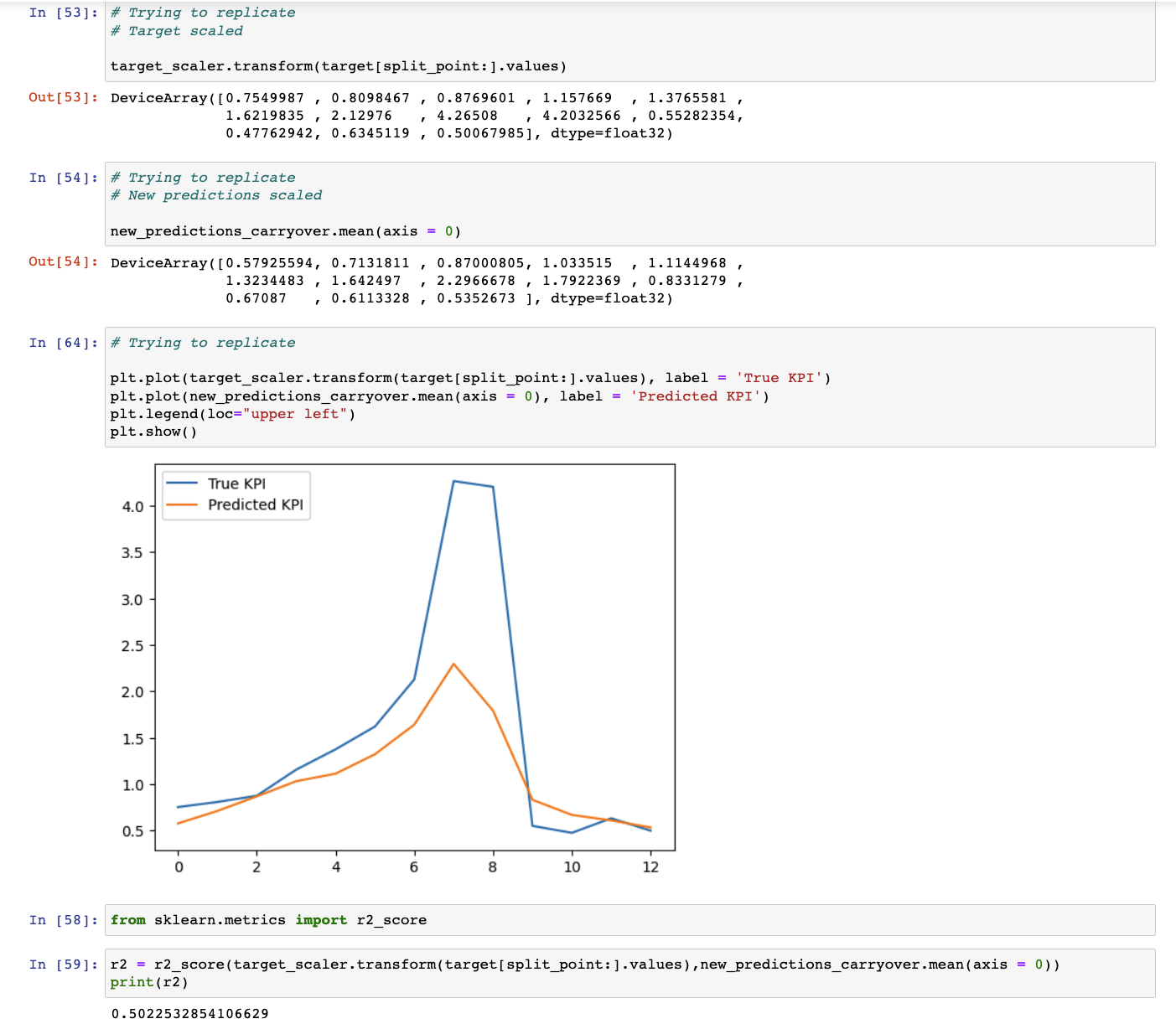Screen dimensions: 1176x1024
Task: Click the value 0.5352673 in Out[54]
Action: click(476, 298)
